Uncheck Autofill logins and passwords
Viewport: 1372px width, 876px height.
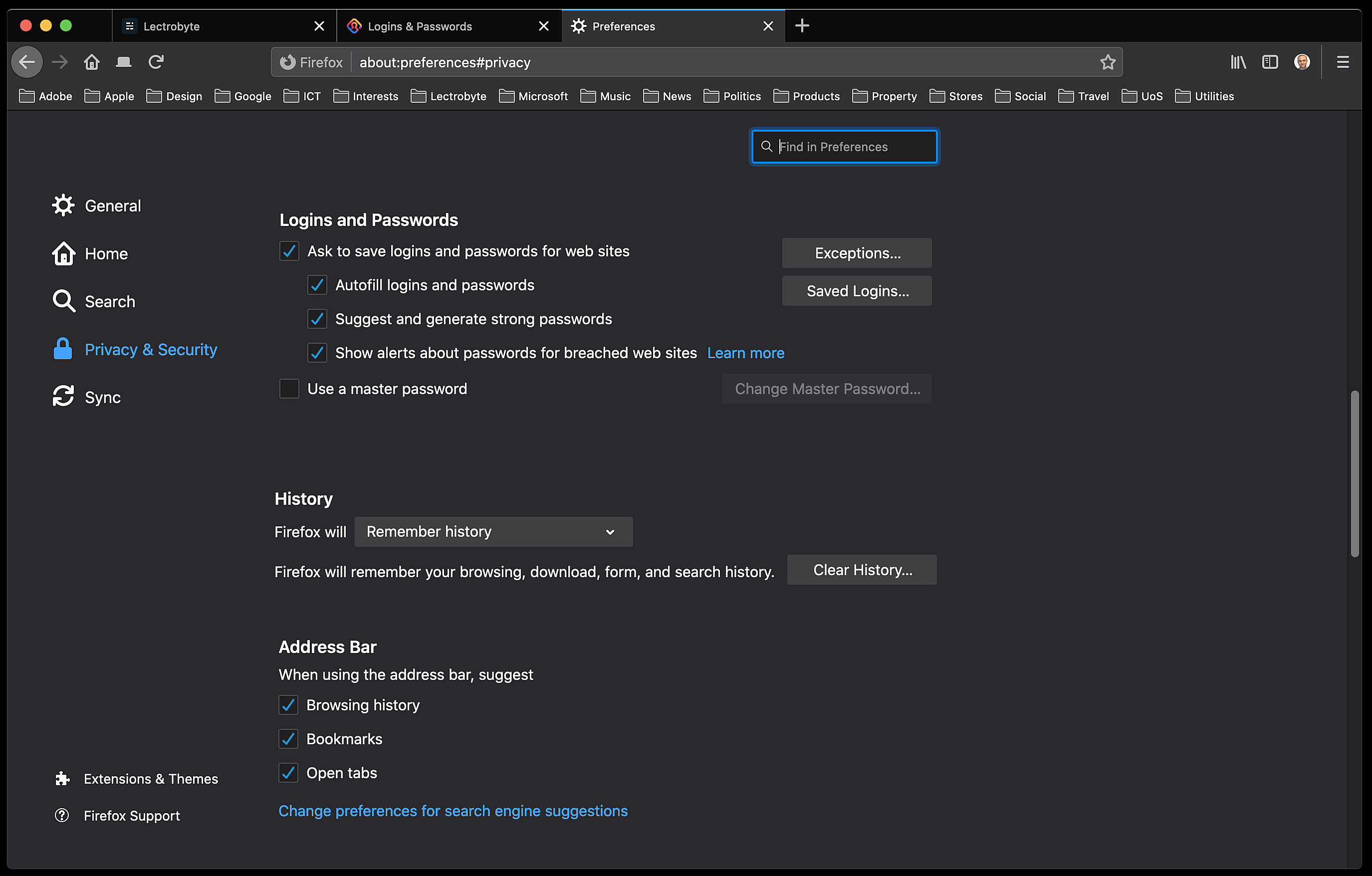[317, 285]
